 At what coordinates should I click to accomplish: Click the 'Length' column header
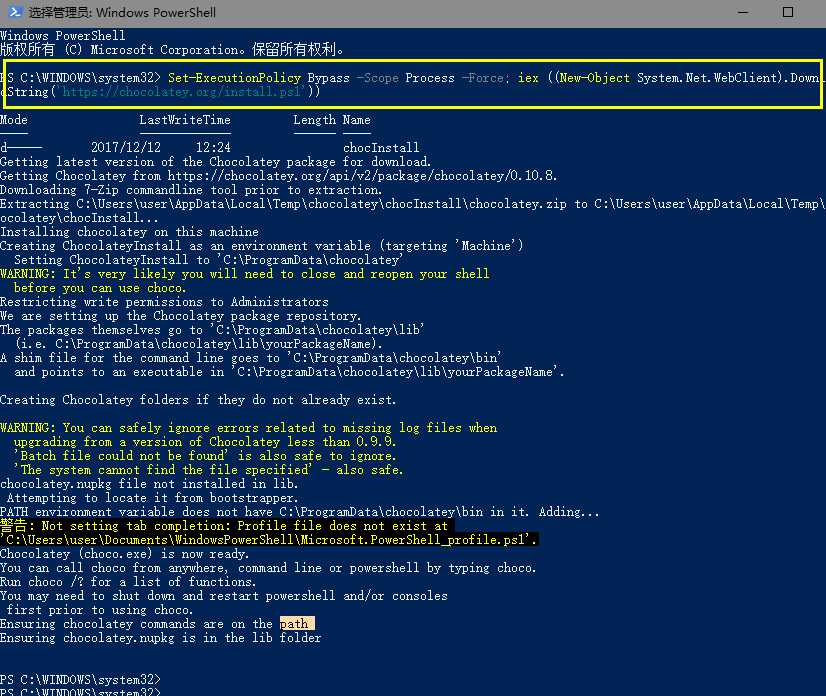(314, 120)
